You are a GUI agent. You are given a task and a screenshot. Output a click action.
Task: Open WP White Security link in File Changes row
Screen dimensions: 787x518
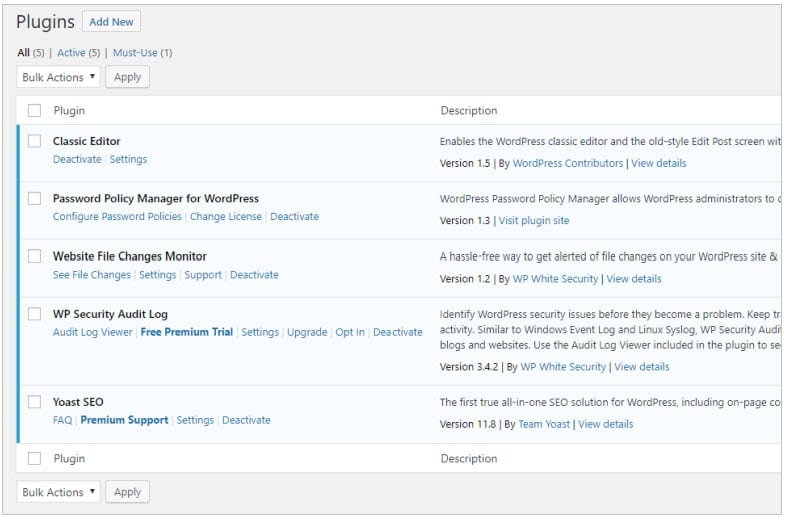(x=555, y=279)
